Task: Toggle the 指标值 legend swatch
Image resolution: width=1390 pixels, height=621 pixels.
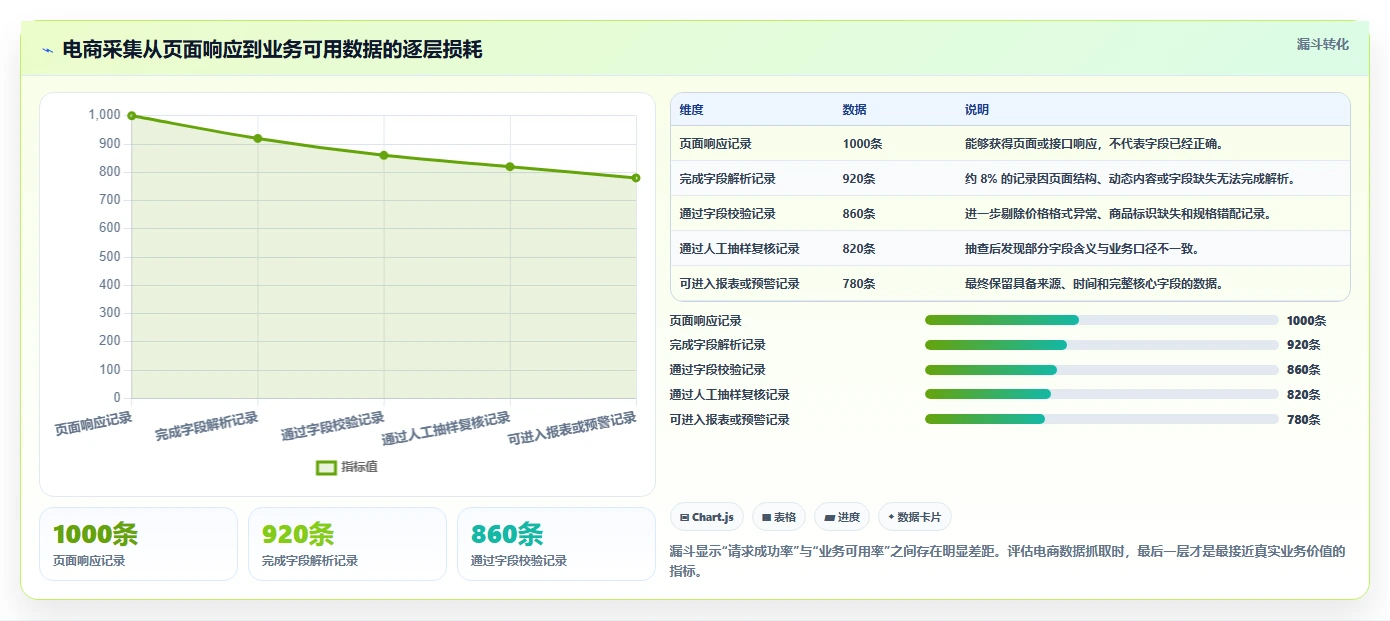Action: click(x=326, y=467)
